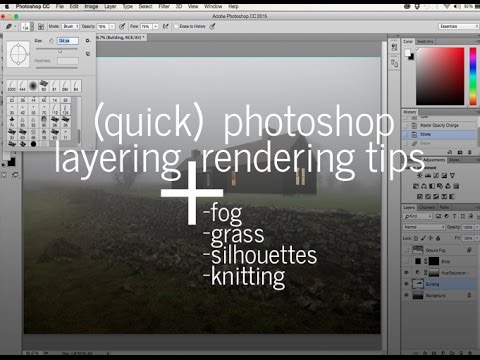
Task: Open the layer filter Kind dropdown
Action: point(418,216)
